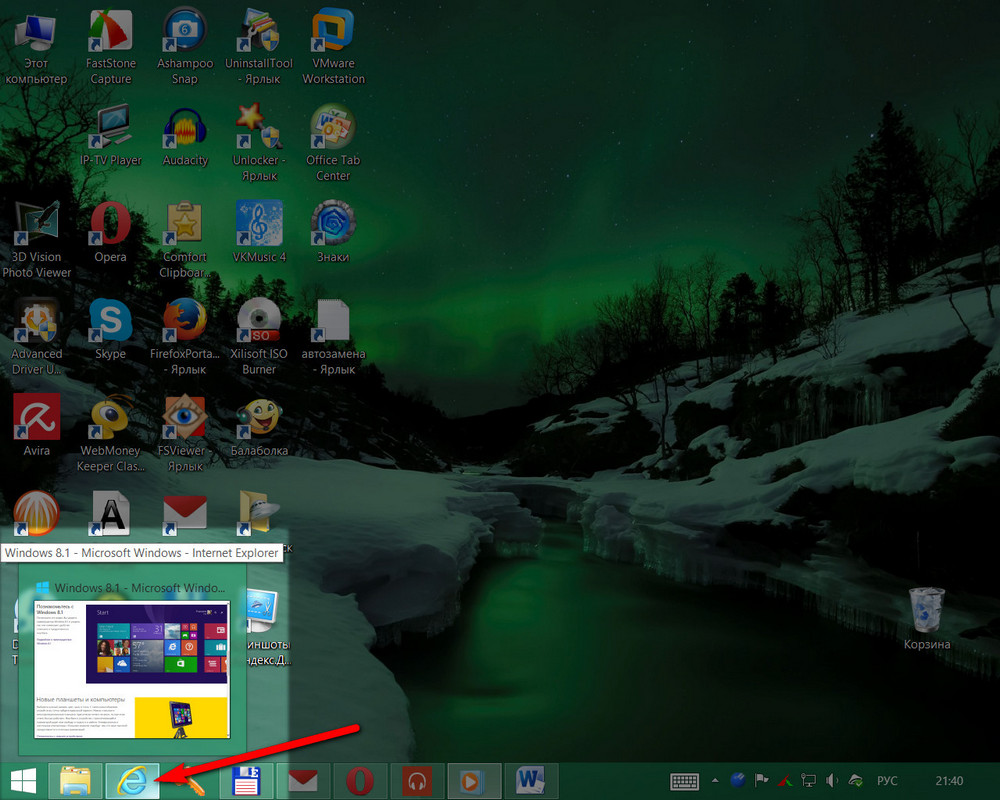Click Safely Remove Hardware tray icon

point(855,780)
